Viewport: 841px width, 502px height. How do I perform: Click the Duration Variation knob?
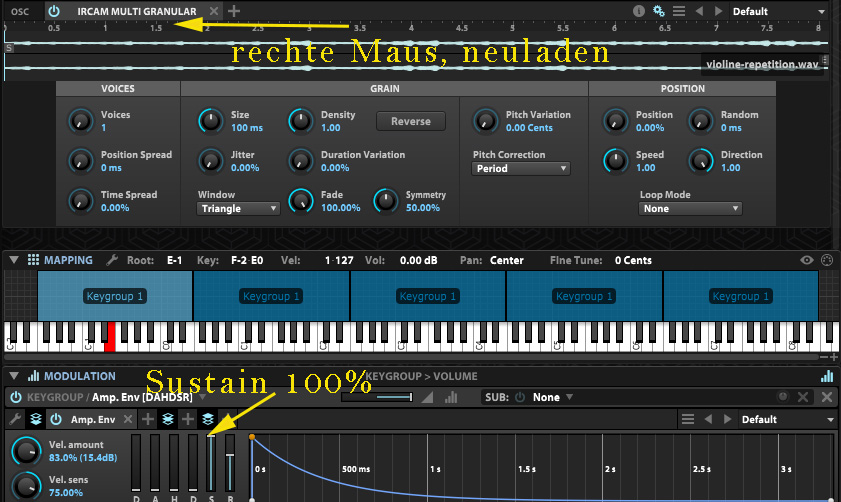point(300,161)
